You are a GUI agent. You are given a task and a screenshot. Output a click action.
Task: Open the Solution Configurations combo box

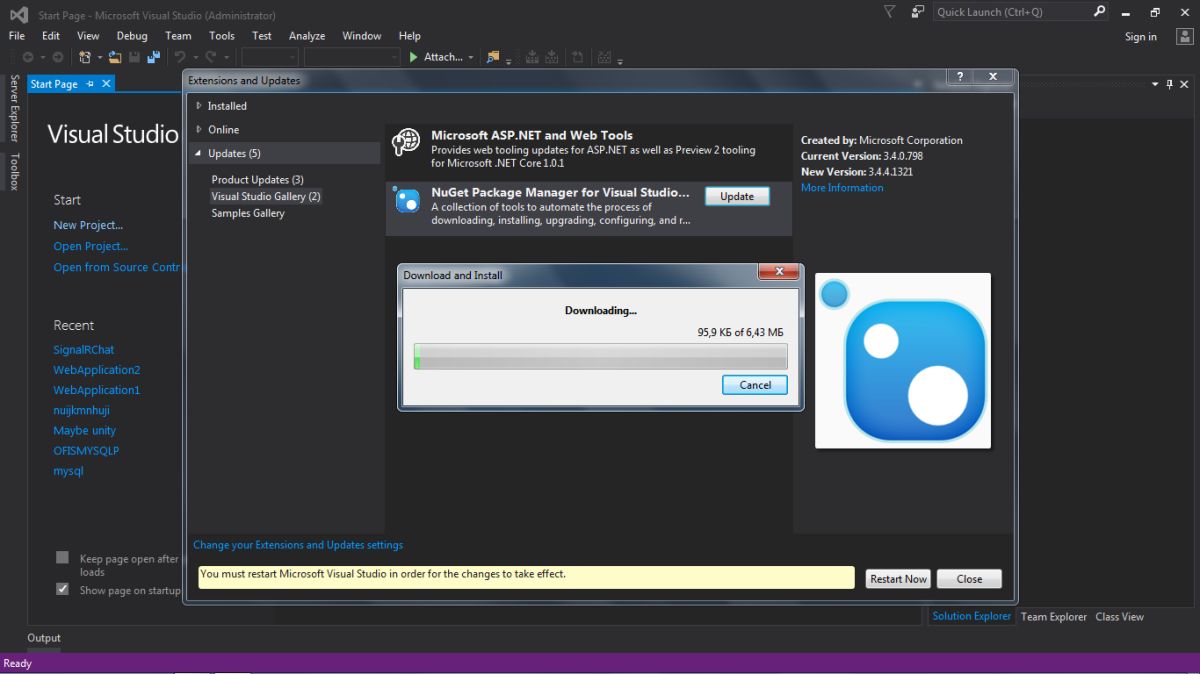(x=270, y=58)
